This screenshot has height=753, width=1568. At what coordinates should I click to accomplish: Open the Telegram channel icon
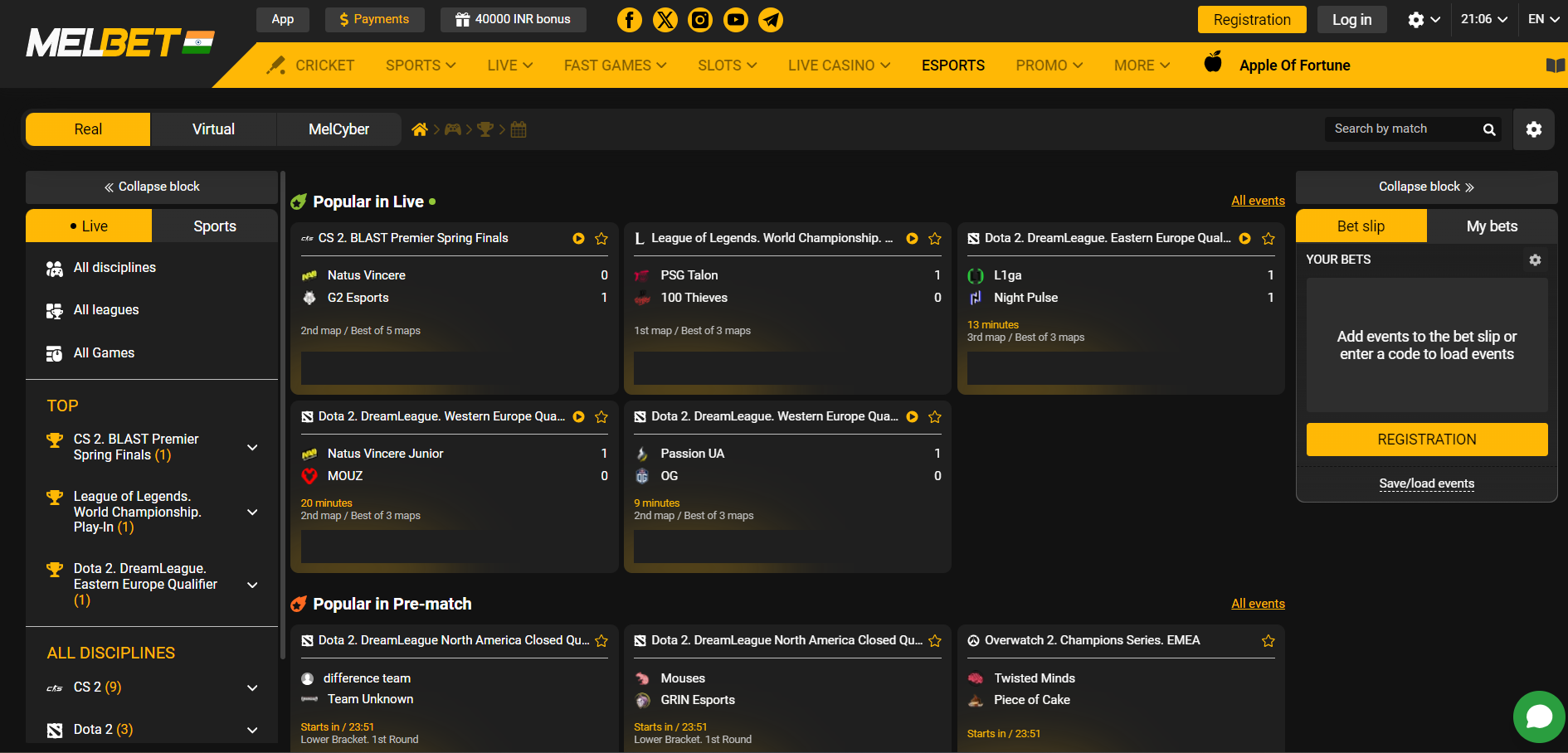[771, 19]
